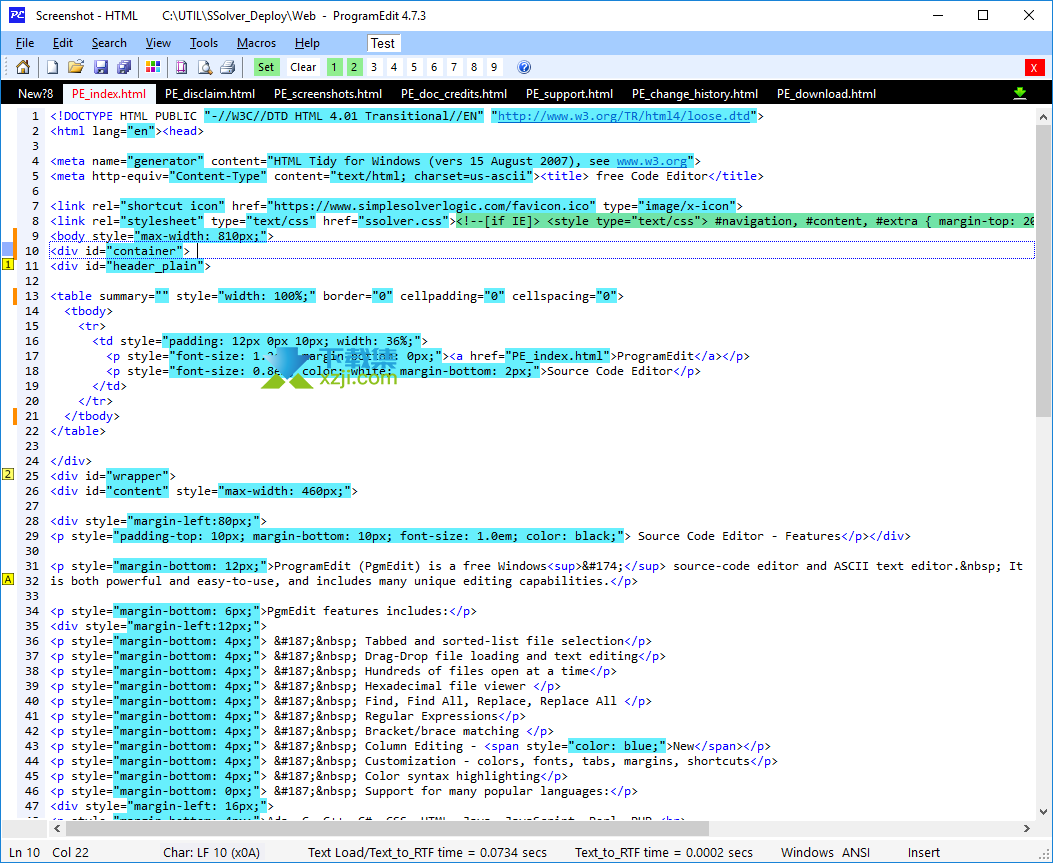The image size is (1053, 863).
Task: Switch to the PE_download.html tab
Action: pos(826,93)
